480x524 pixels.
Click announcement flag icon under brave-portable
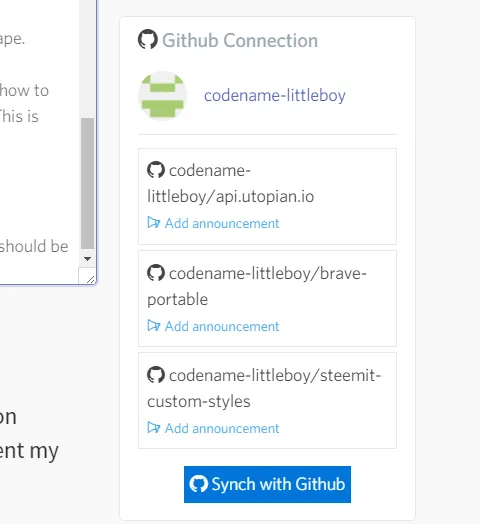pyautogui.click(x=154, y=325)
